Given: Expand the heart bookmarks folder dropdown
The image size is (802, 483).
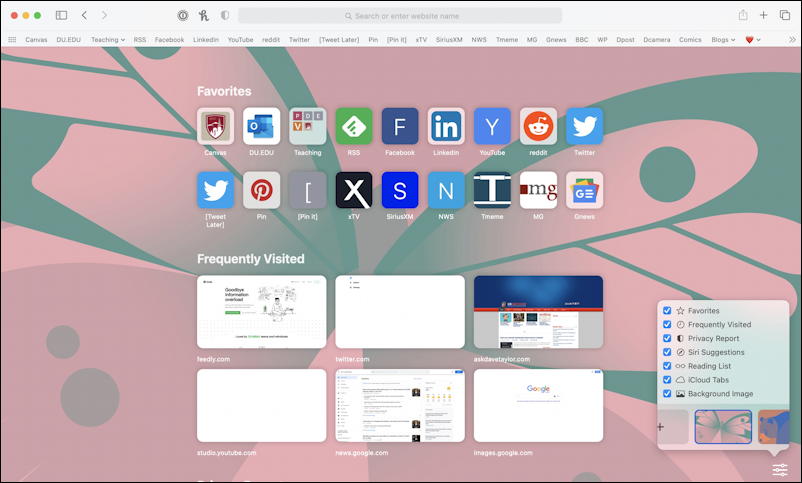Looking at the screenshot, I should pos(753,39).
